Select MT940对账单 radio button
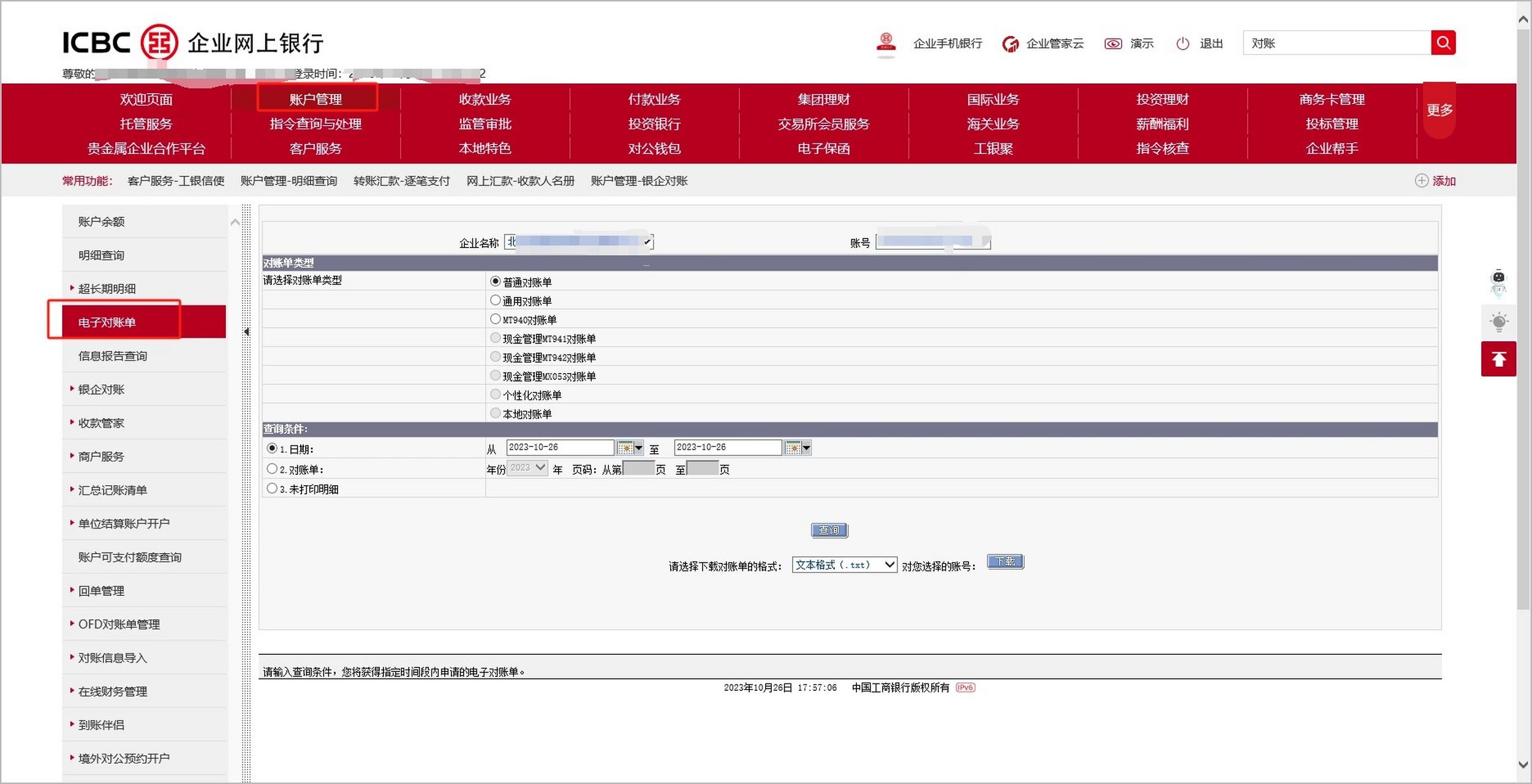Screen dimensions: 1532x784 click(x=495, y=319)
